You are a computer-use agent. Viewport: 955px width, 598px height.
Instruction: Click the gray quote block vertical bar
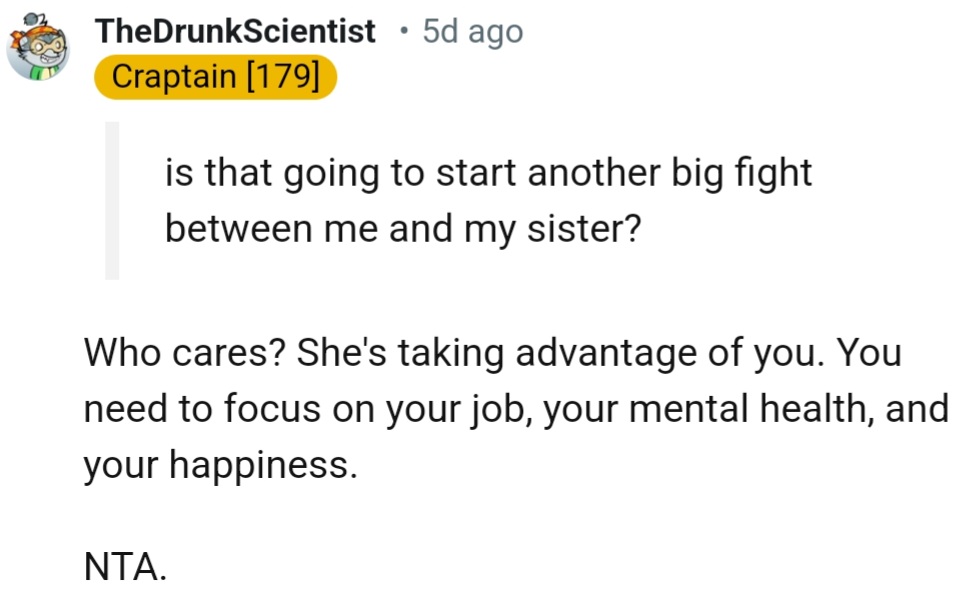pyautogui.click(x=112, y=200)
